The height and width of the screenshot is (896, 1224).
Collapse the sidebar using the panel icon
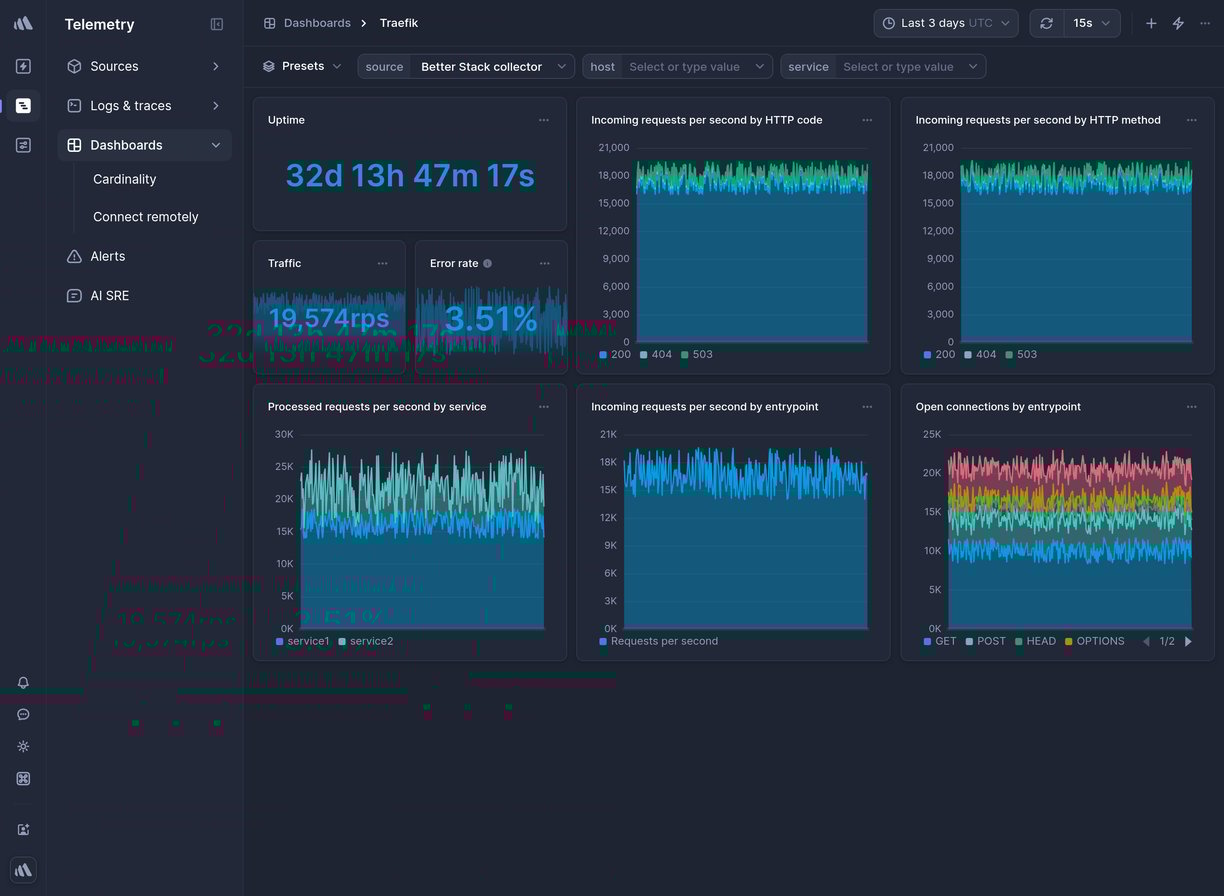tap(217, 24)
